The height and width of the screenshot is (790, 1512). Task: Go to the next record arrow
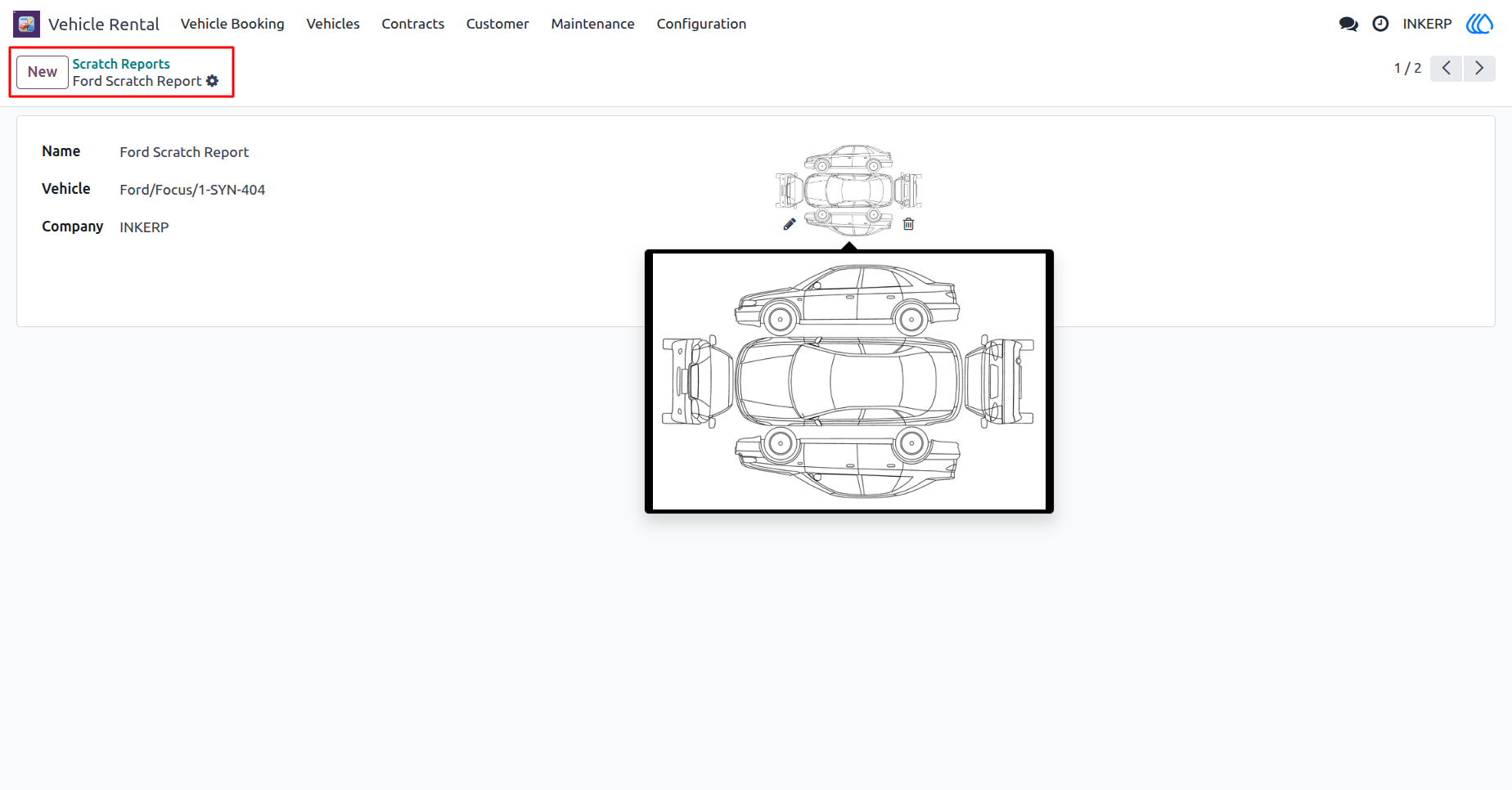point(1479,68)
